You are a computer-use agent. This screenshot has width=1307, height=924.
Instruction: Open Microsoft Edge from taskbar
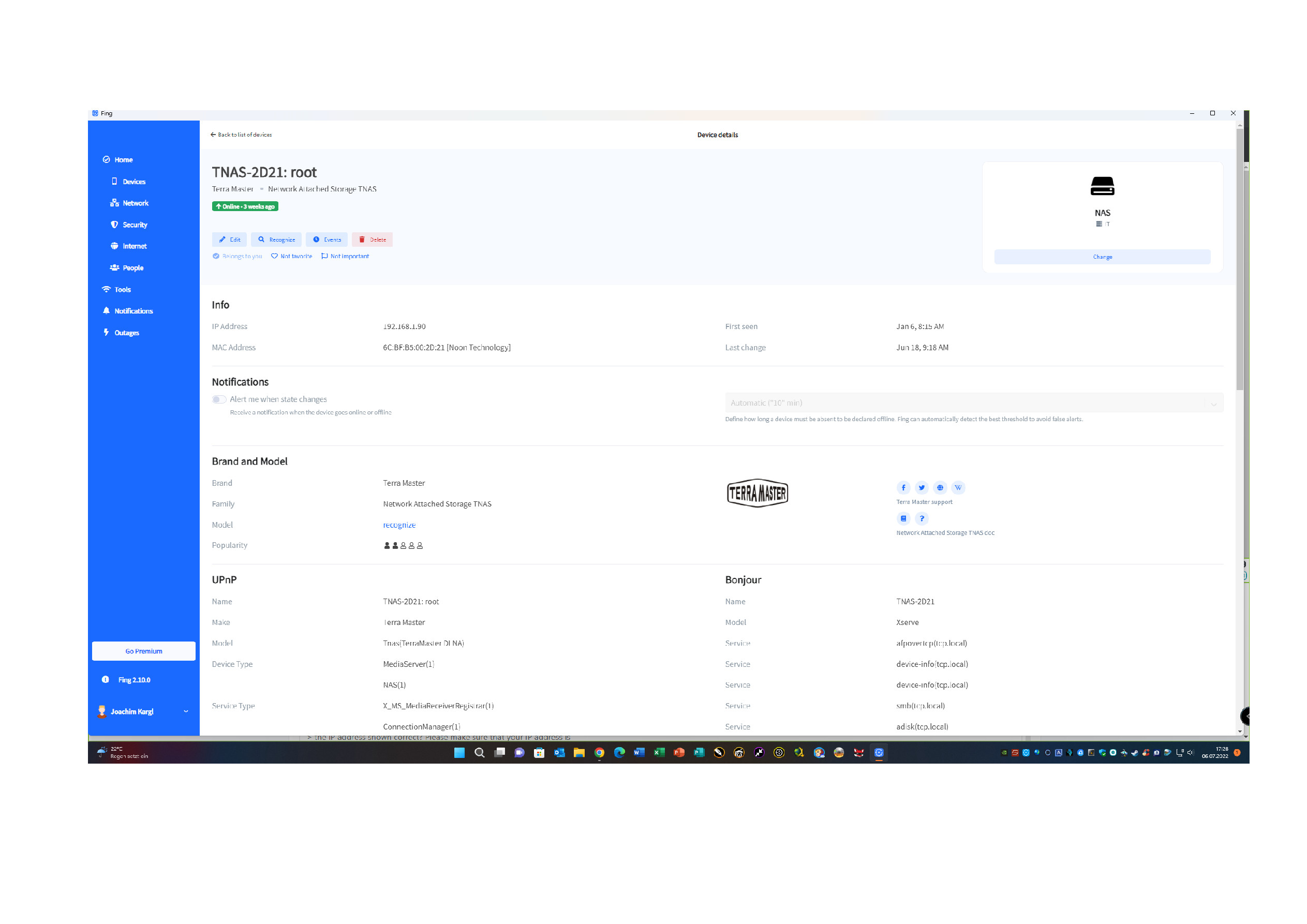click(619, 753)
